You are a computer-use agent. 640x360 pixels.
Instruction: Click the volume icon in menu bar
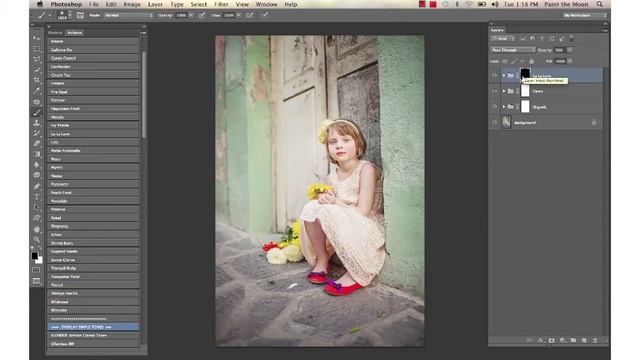(495, 4)
